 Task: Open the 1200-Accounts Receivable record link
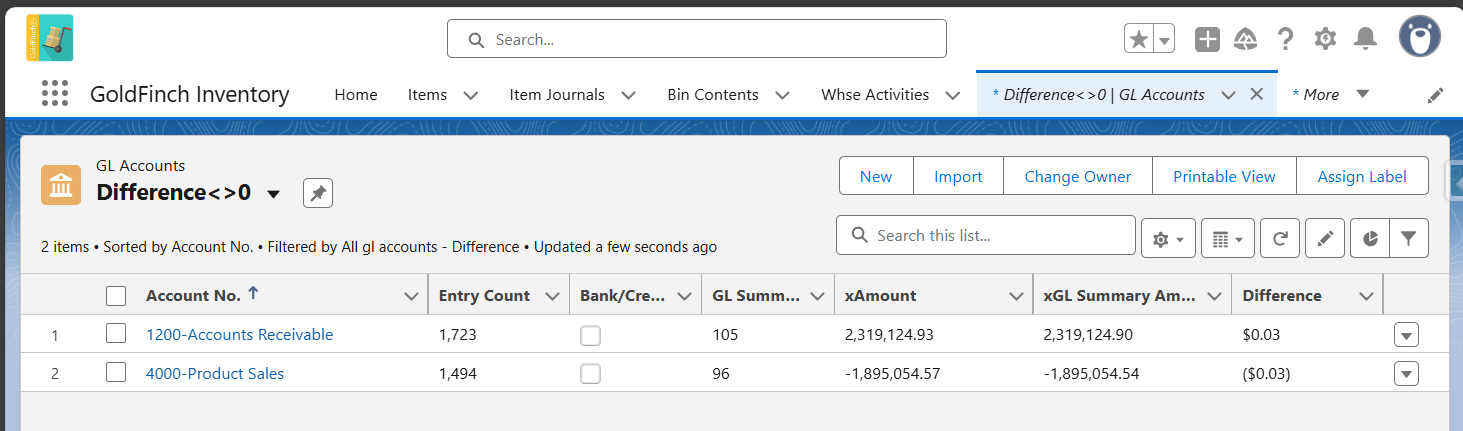(x=239, y=334)
